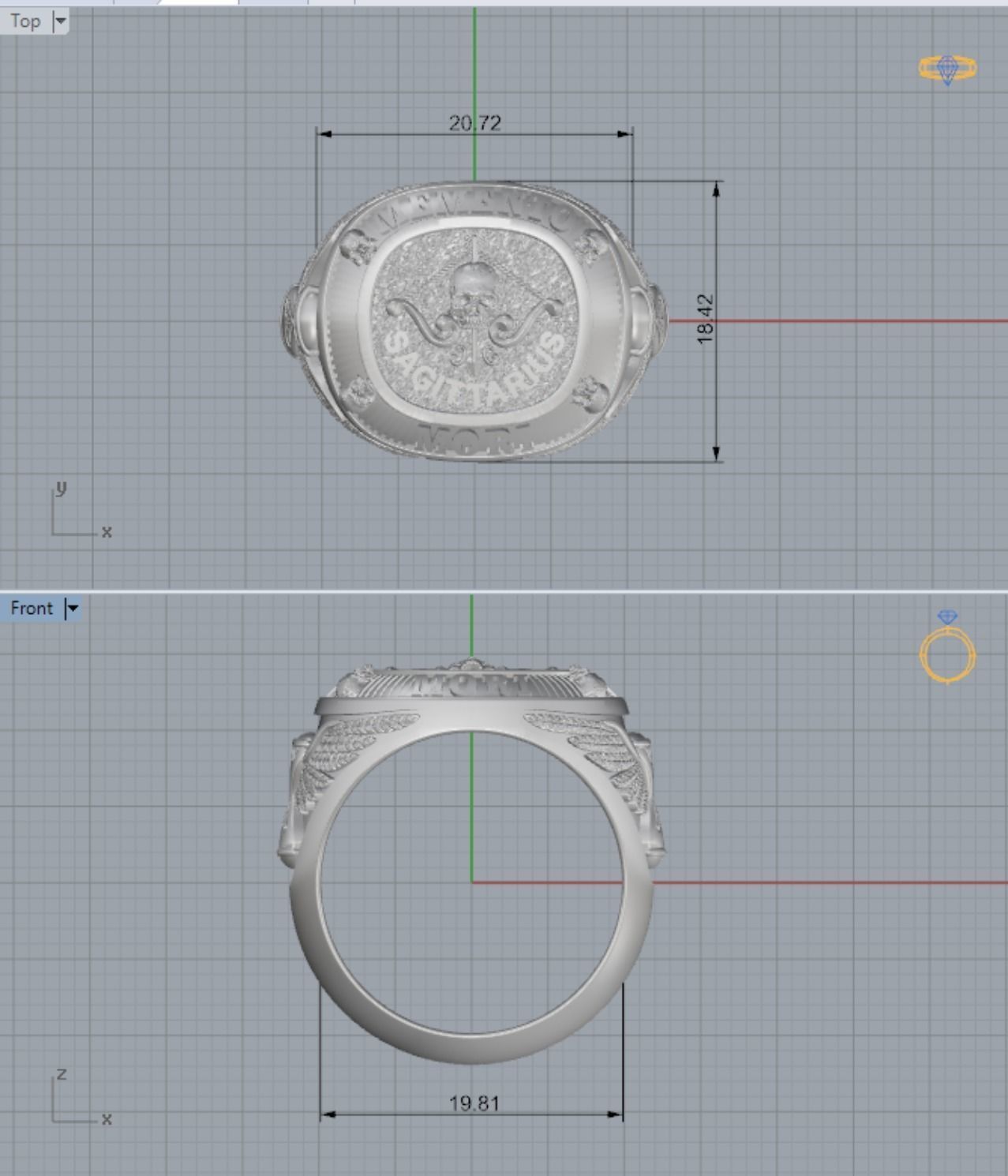The image size is (1008, 1176).
Task: Click the Top viewport label
Action: coord(25,21)
